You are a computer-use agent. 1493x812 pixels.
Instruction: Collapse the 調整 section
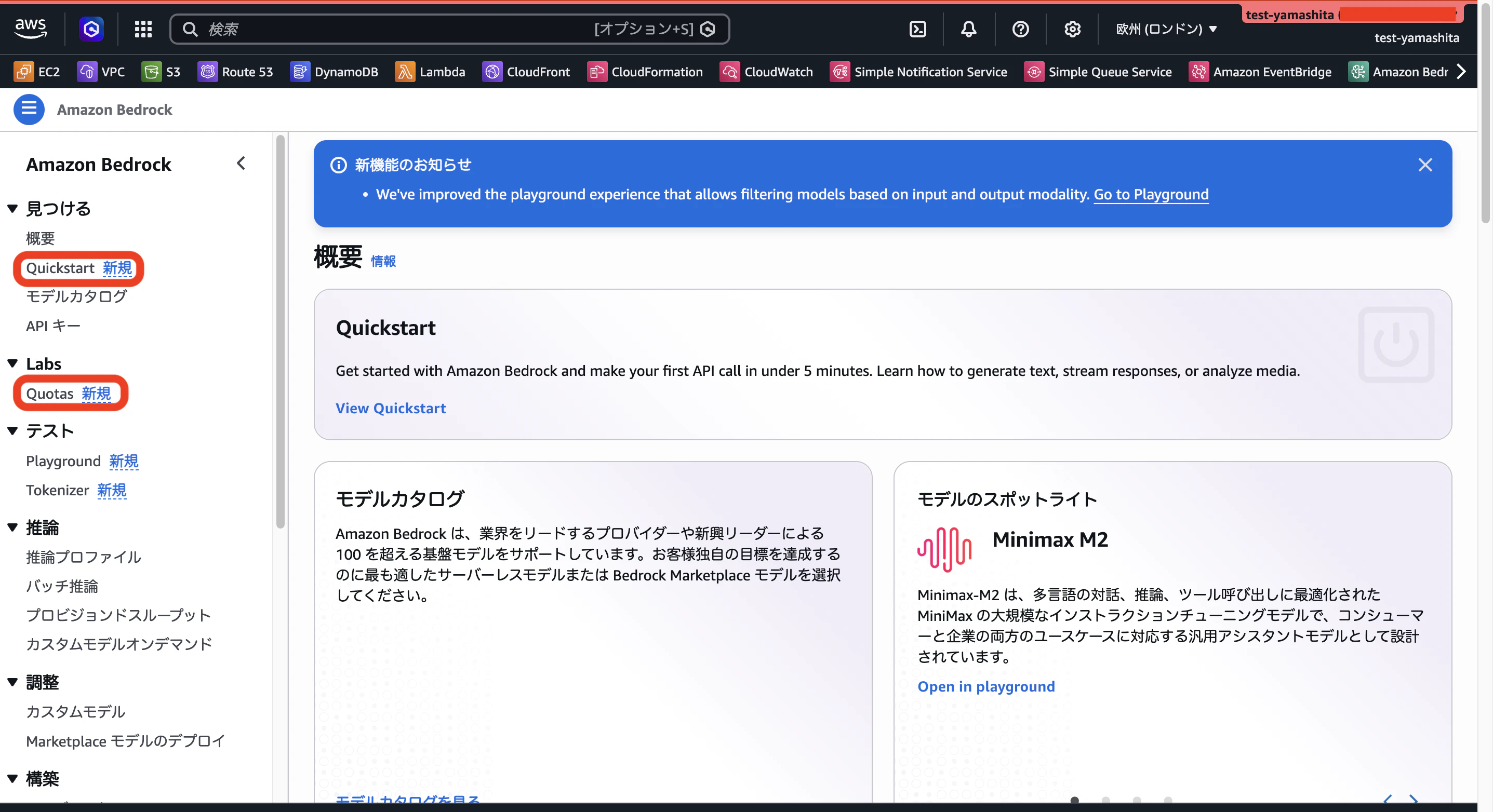click(12, 682)
